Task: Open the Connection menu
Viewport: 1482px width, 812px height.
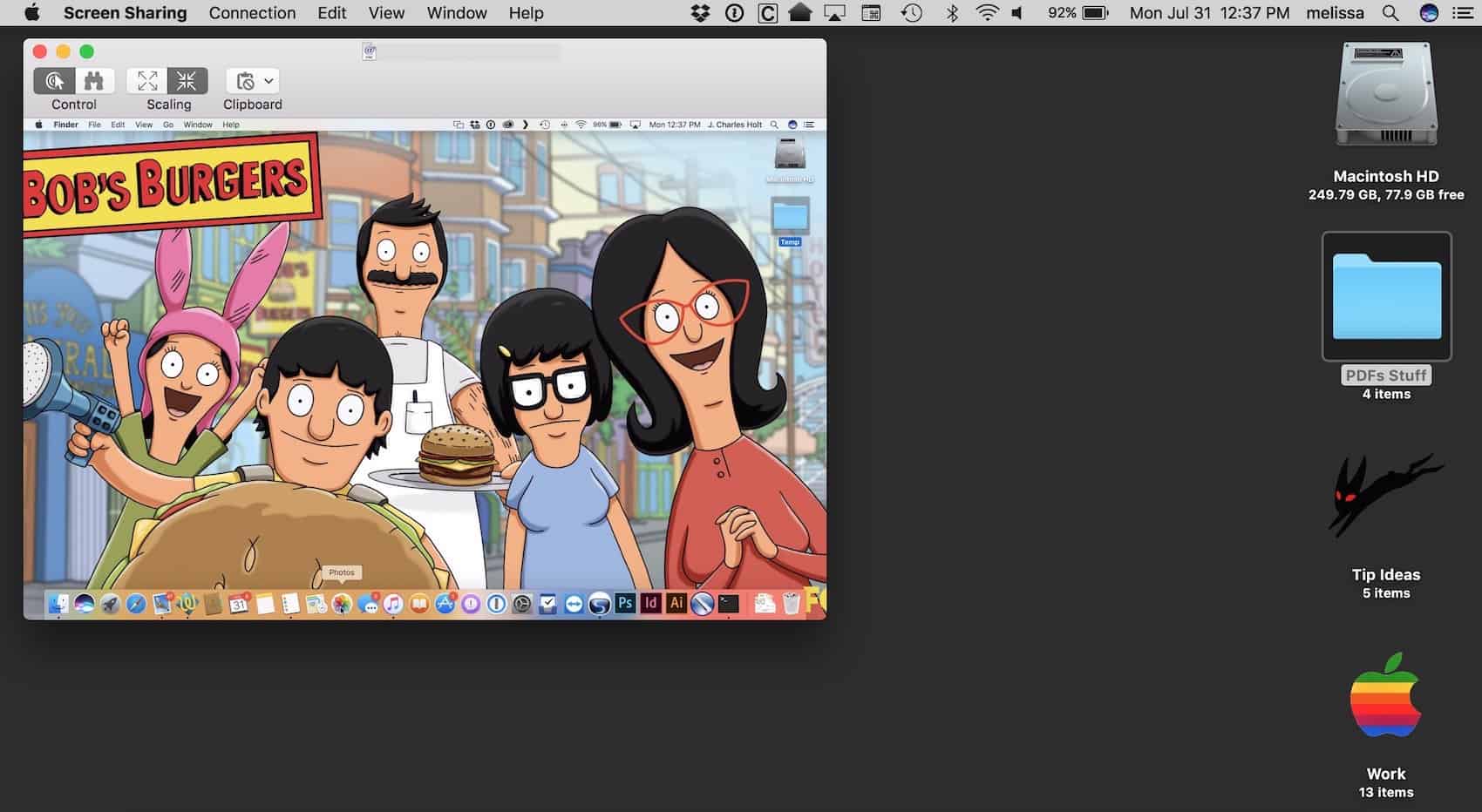Action: 252,13
